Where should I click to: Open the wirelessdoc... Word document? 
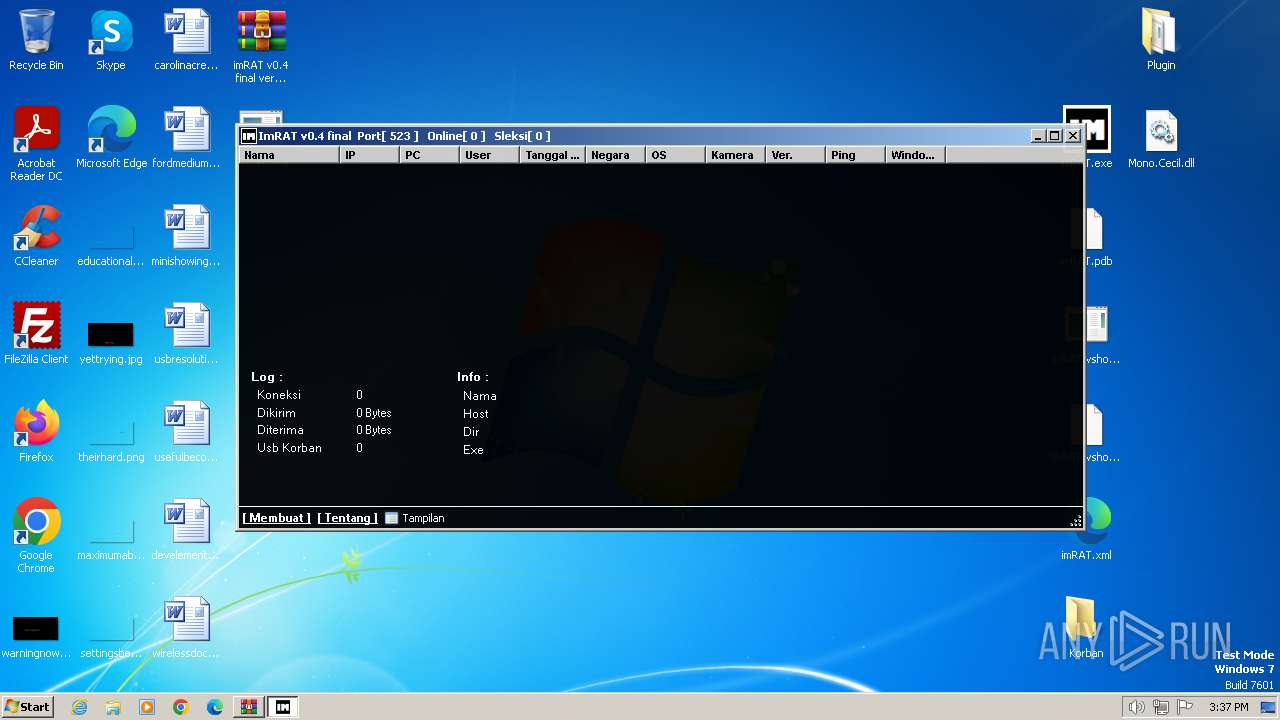click(x=186, y=628)
